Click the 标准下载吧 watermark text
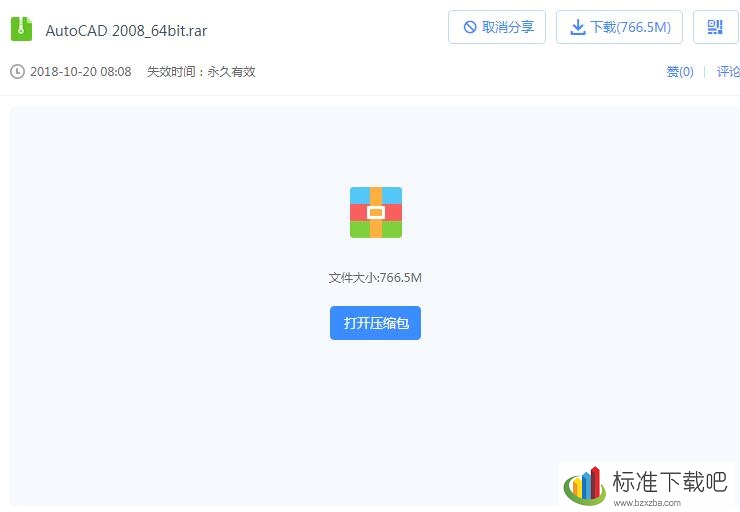 [670, 482]
